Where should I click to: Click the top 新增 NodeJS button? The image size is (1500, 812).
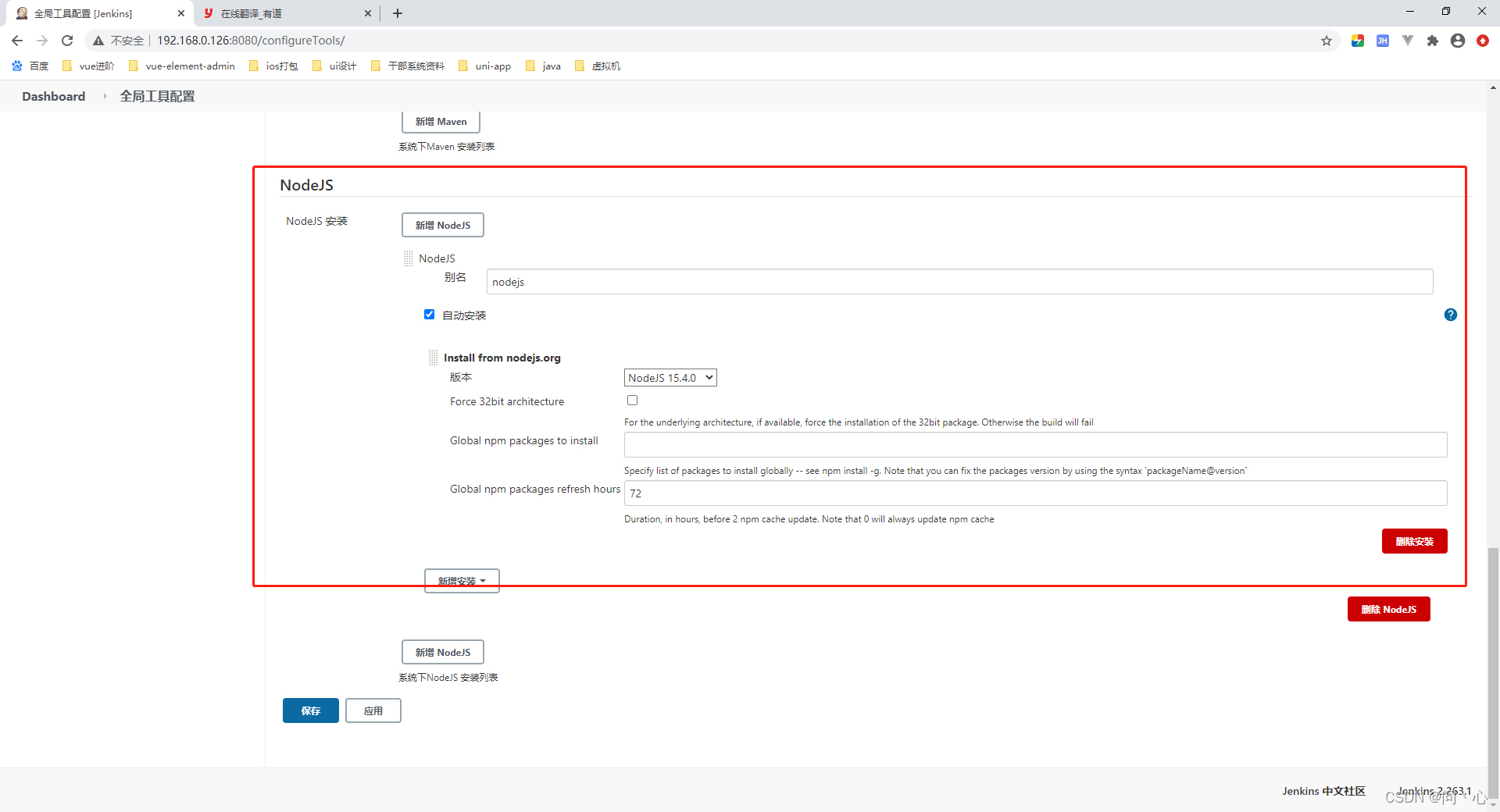point(443,225)
